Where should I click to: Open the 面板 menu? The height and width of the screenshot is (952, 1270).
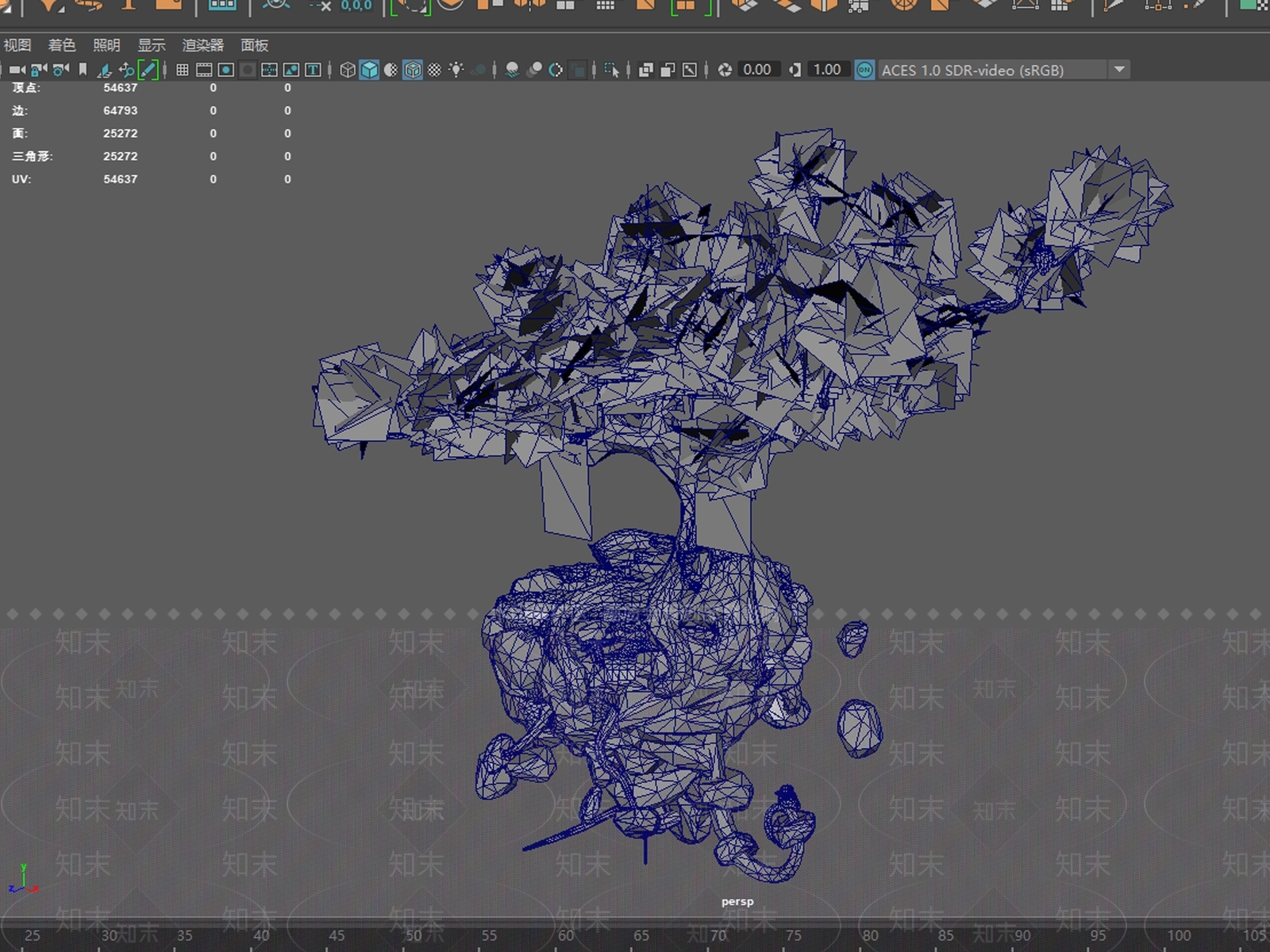[255, 45]
